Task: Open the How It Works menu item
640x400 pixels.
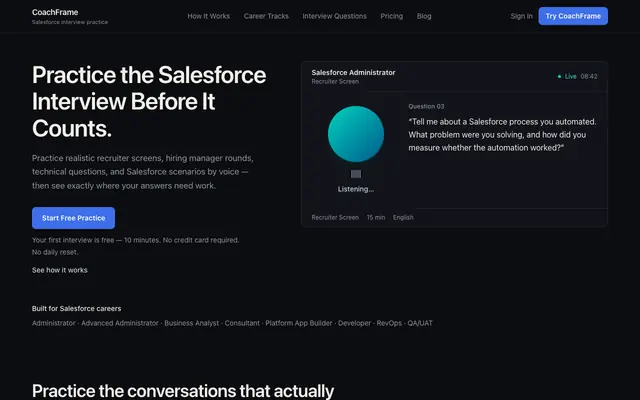Action: point(209,16)
